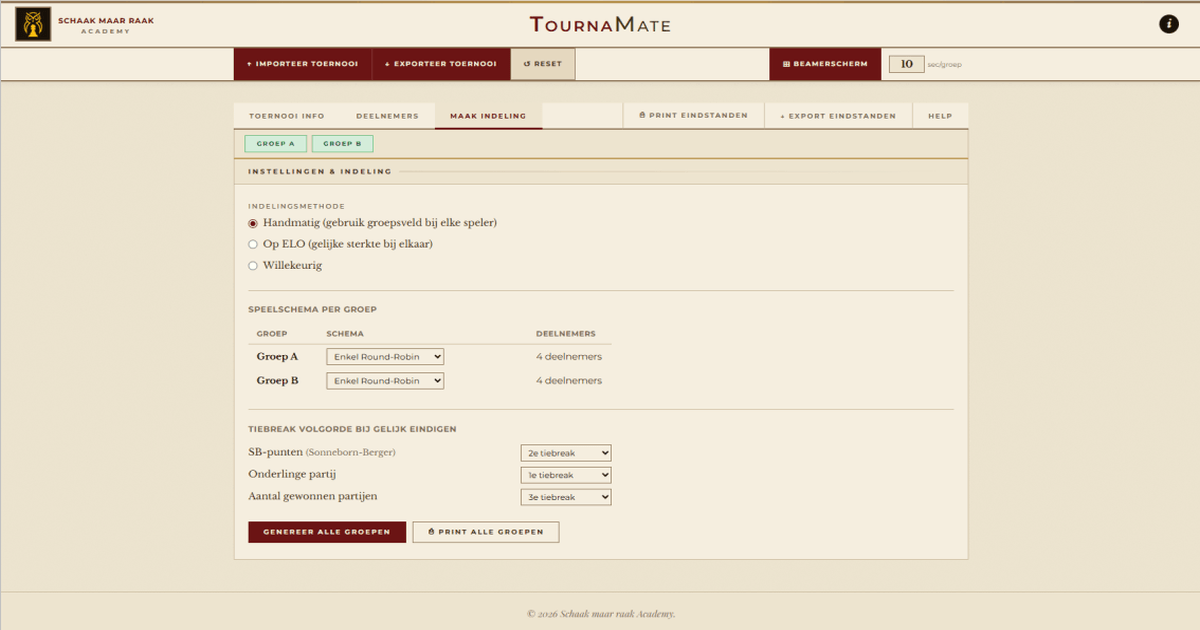1200x630 pixels.
Task: Click the TournaMate title
Action: point(600,25)
